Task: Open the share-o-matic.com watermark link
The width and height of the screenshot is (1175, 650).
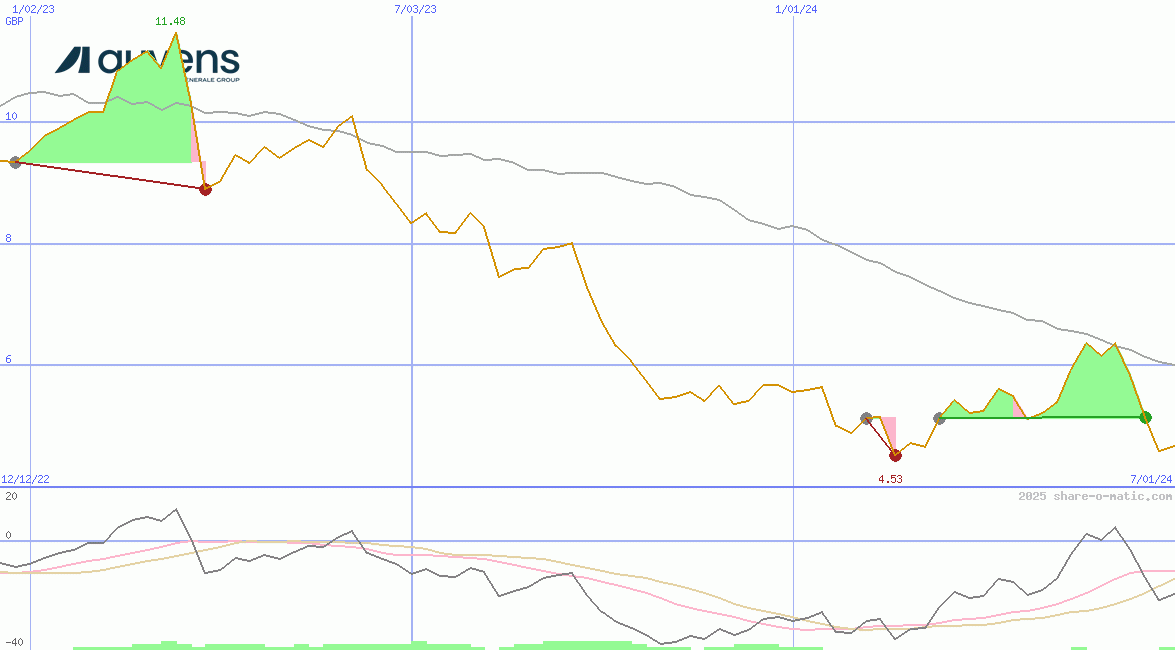Action: tap(1095, 496)
